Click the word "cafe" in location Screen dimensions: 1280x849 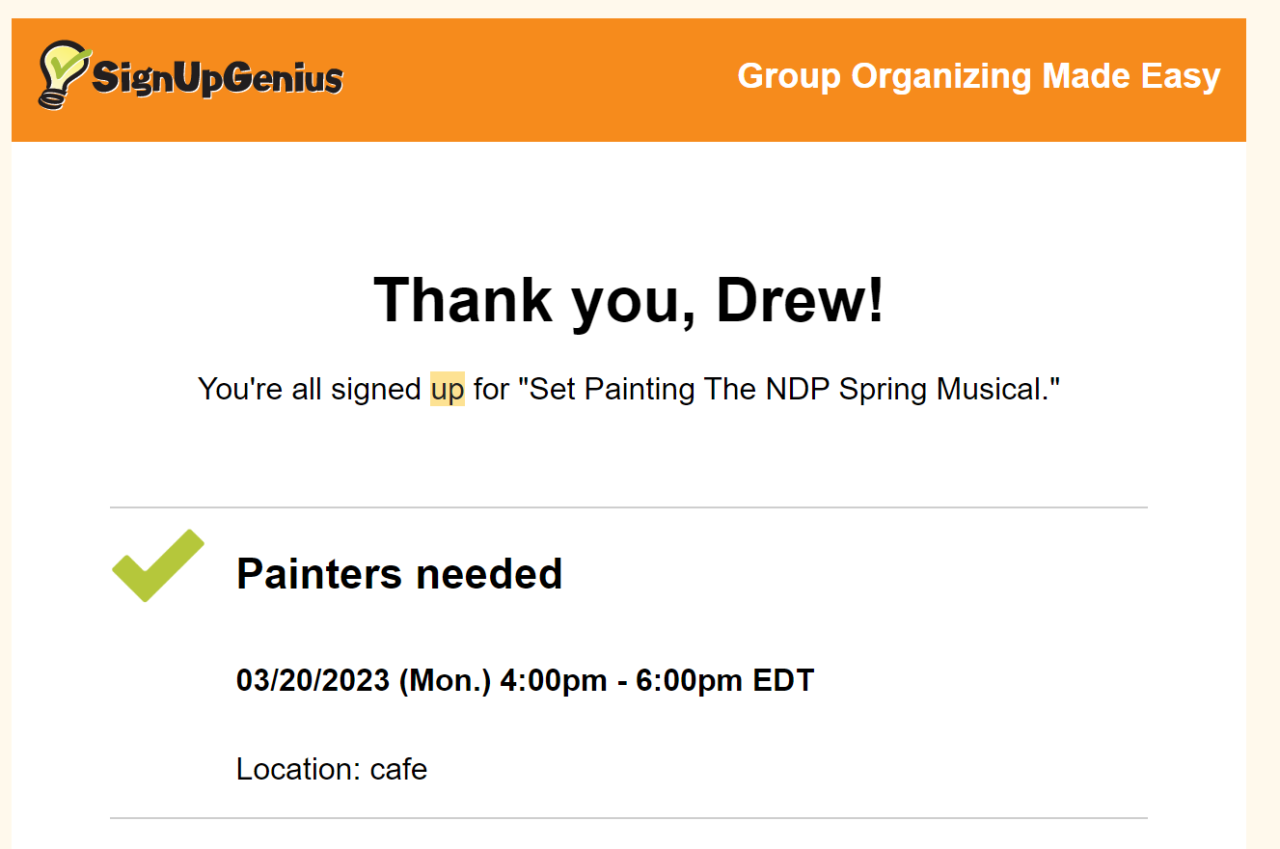tap(398, 769)
